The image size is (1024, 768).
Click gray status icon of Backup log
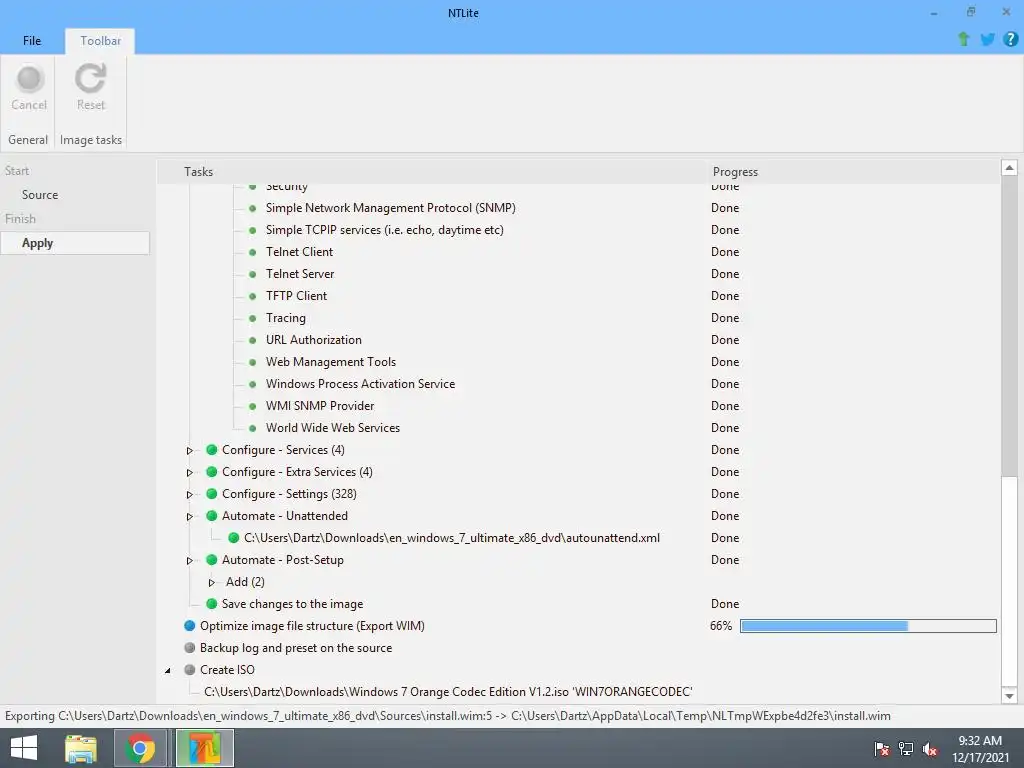coord(189,648)
